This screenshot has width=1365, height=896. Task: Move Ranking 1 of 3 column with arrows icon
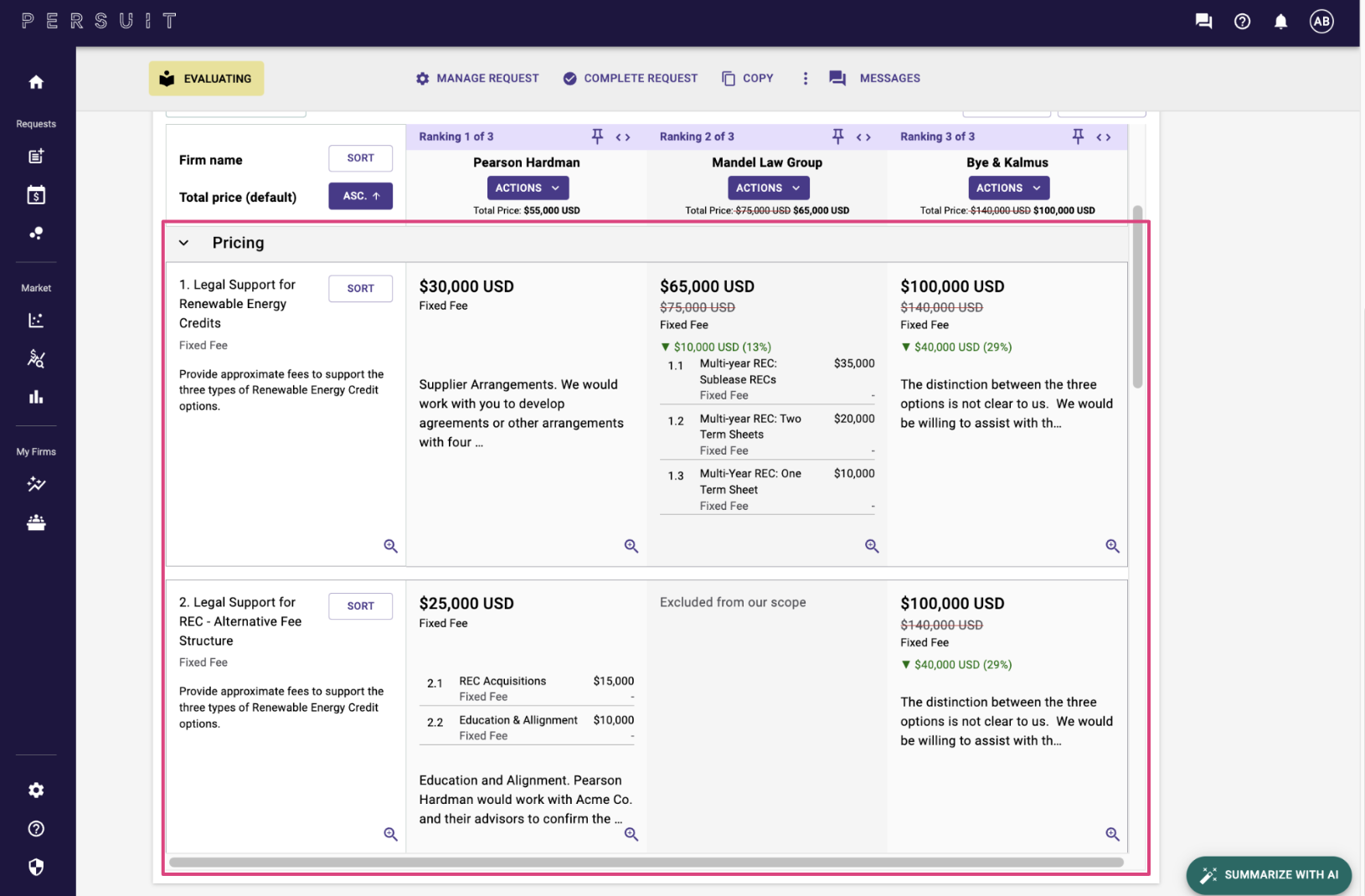(623, 137)
